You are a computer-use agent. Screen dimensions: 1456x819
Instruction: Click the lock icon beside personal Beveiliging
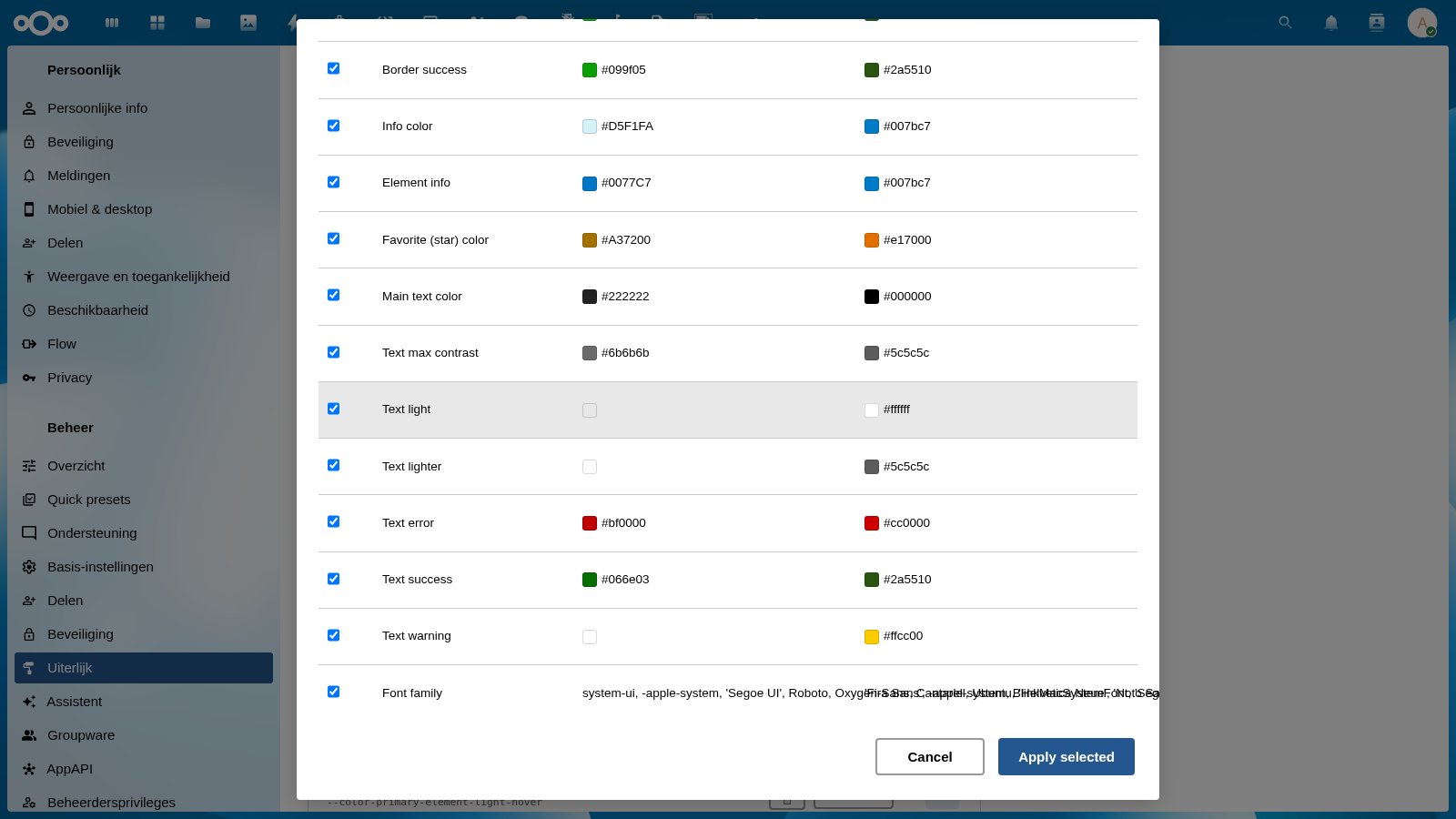pos(29,142)
